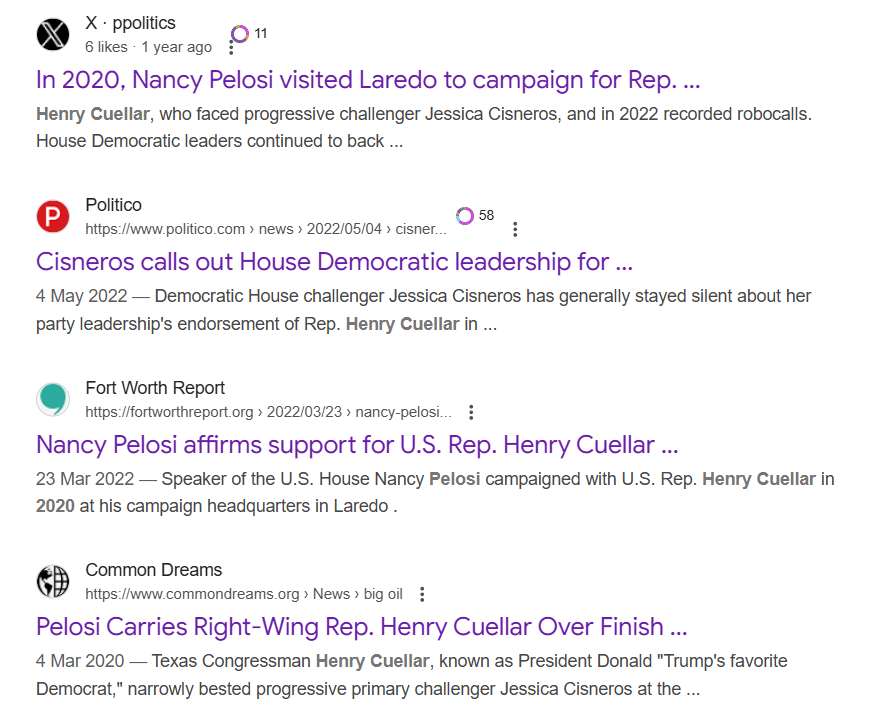Open three-dot menu for Politico result

point(515,229)
